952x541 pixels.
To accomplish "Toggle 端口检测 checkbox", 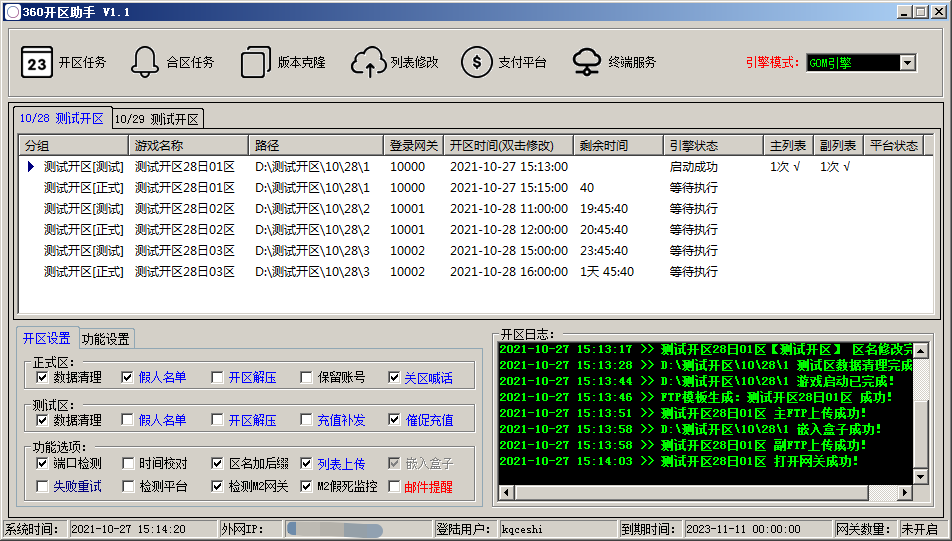I will click(x=42, y=464).
